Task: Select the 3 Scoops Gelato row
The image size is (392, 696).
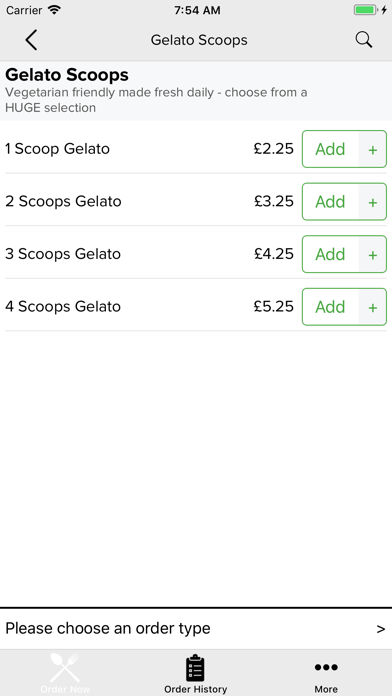Action: 196,254
